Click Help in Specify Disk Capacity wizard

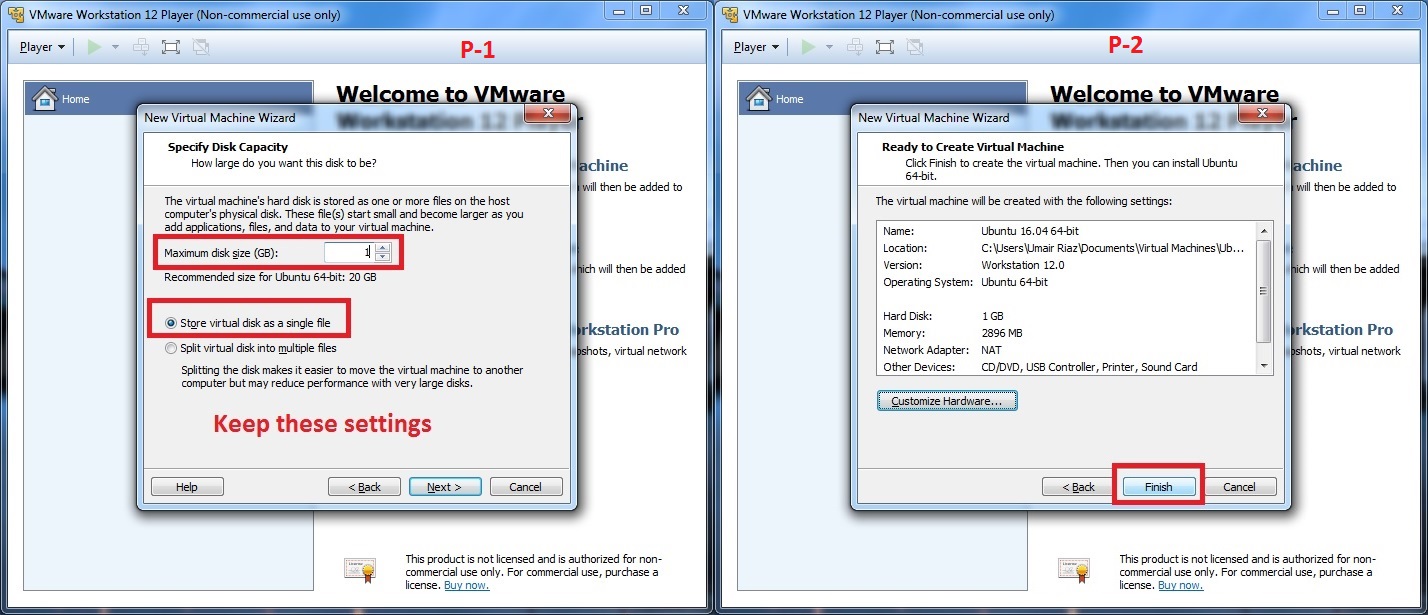pyautogui.click(x=187, y=487)
